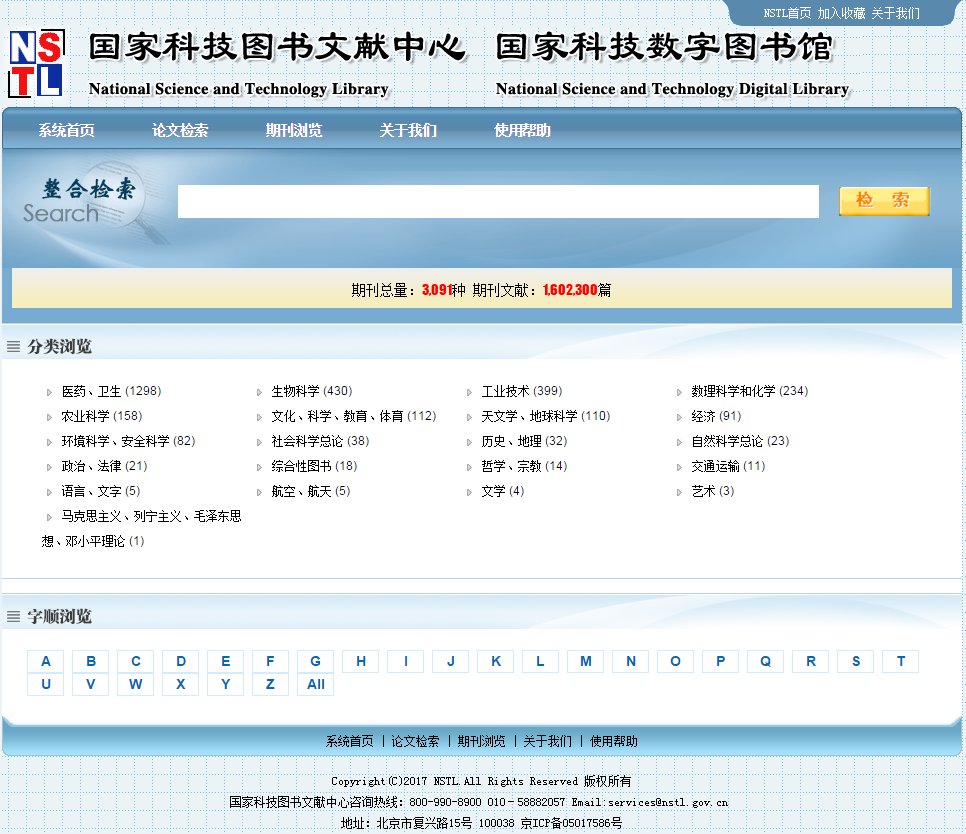Screen dimensions: 966x834
Task: Browse journals starting with letter M
Action: 586,661
